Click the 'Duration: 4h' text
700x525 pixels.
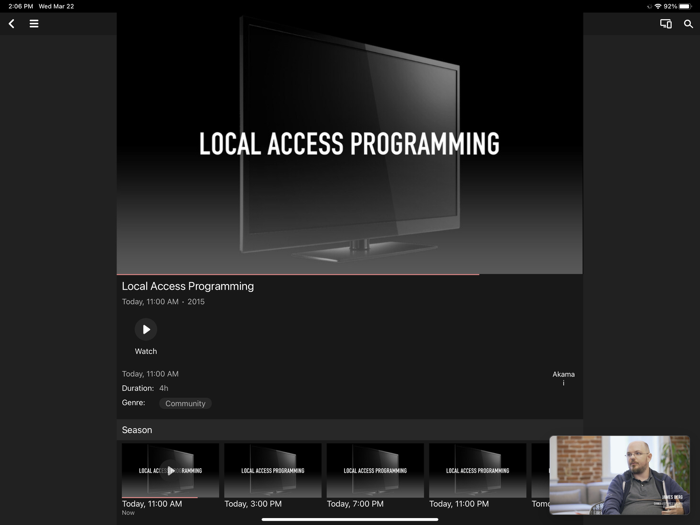(x=145, y=388)
